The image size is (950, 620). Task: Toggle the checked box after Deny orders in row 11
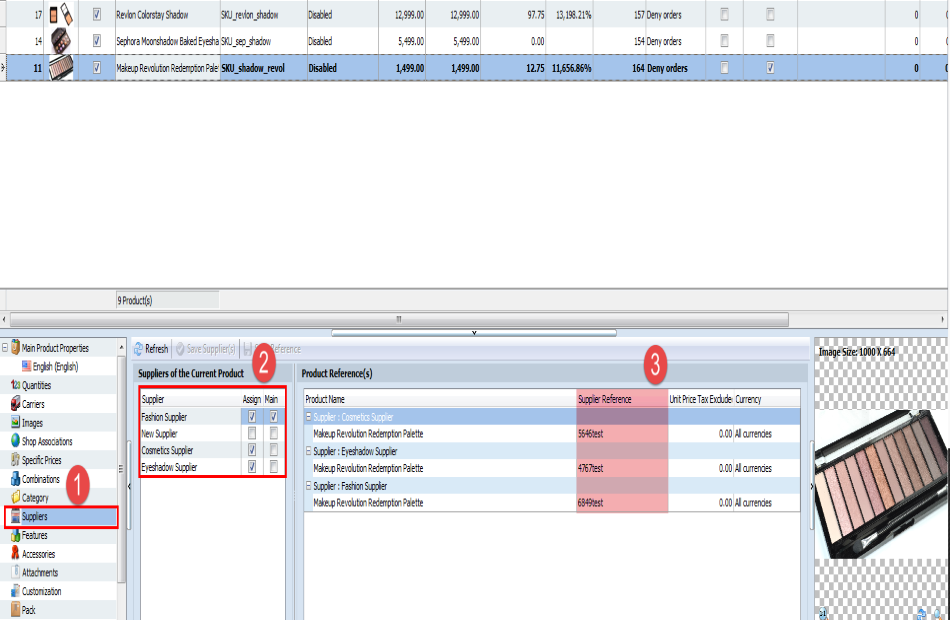point(770,68)
